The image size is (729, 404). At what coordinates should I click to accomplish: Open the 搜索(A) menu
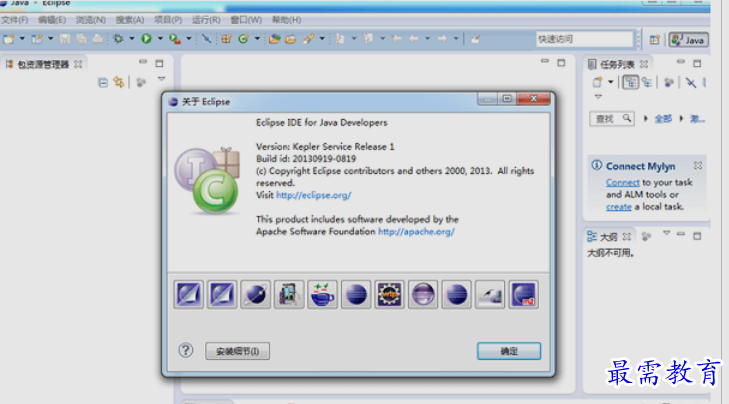point(130,20)
